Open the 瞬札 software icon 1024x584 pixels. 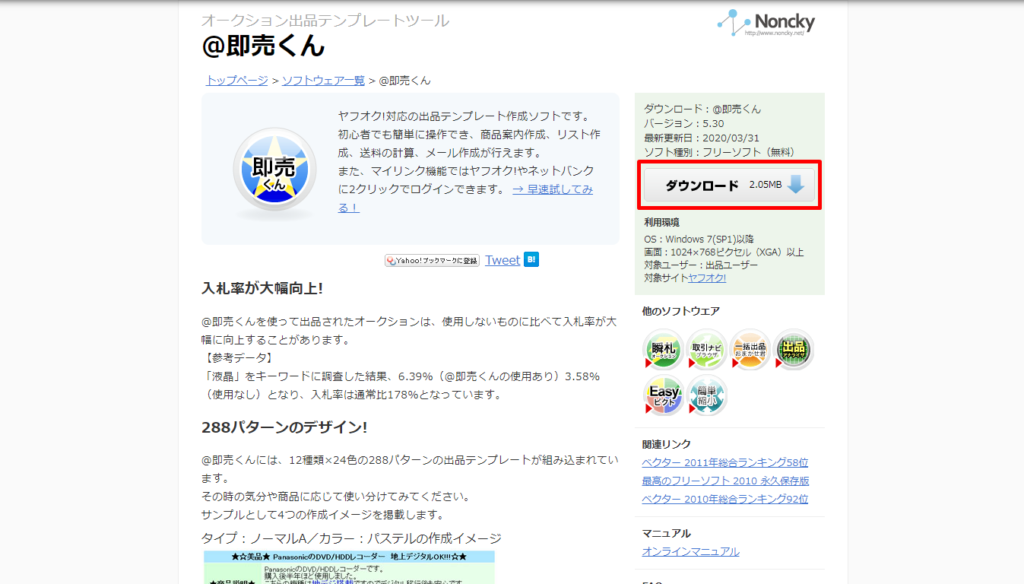click(x=663, y=349)
